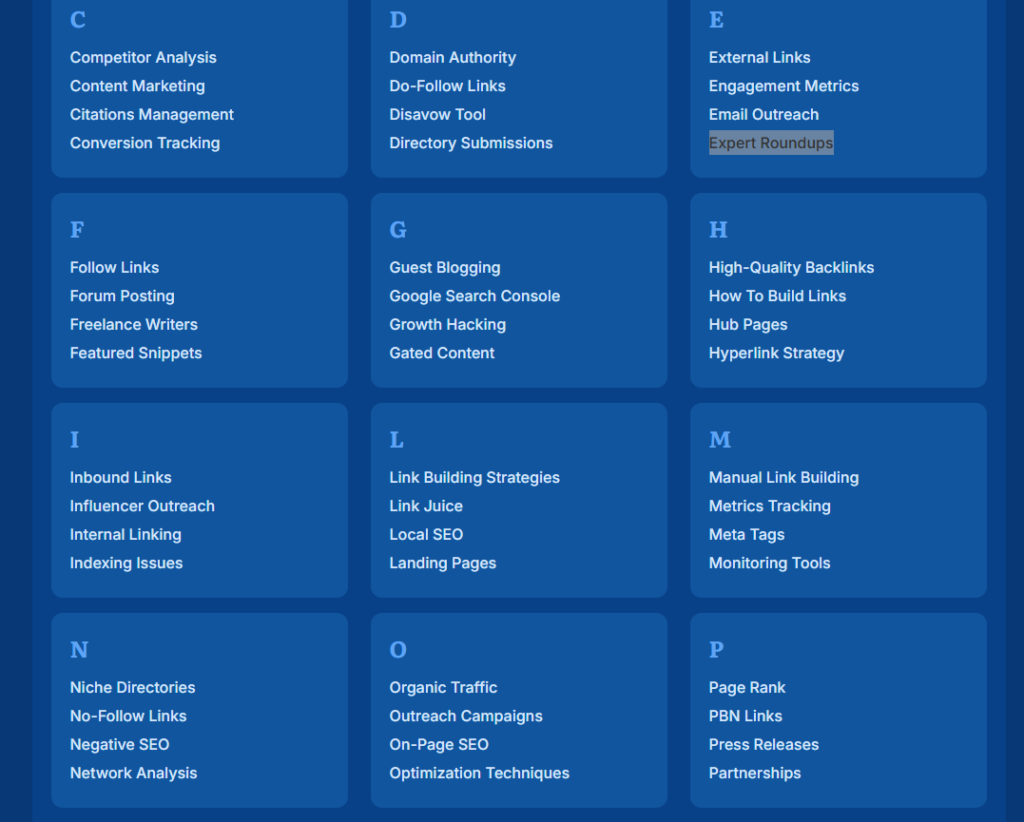The width and height of the screenshot is (1024, 822).
Task: Select Local SEO under L
Action: click(426, 534)
